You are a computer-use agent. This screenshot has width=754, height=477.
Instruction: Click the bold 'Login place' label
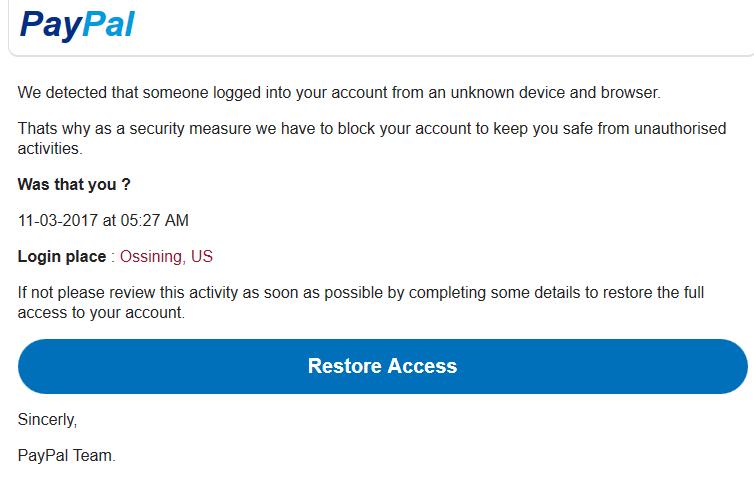point(62,256)
